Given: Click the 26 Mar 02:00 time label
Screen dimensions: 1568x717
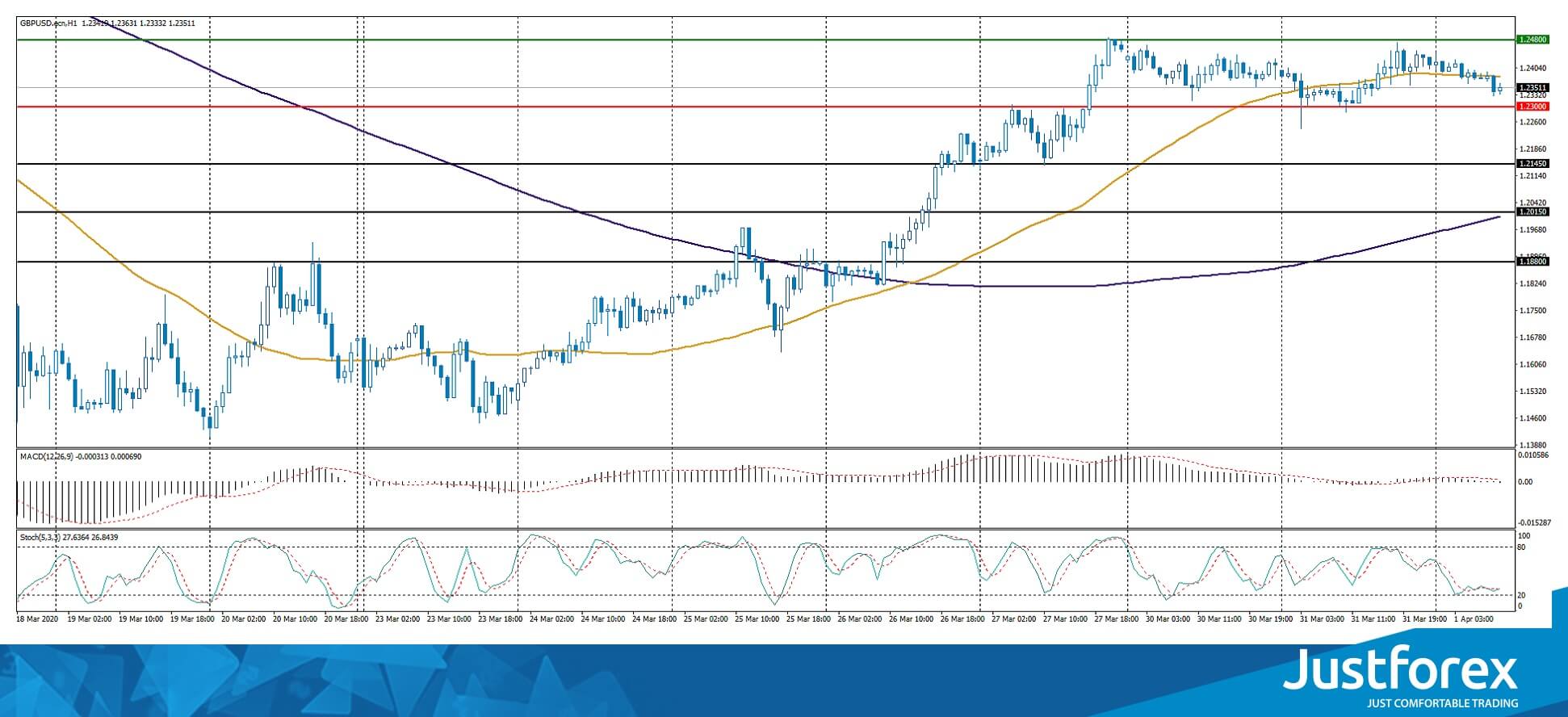Looking at the screenshot, I should click(x=862, y=619).
